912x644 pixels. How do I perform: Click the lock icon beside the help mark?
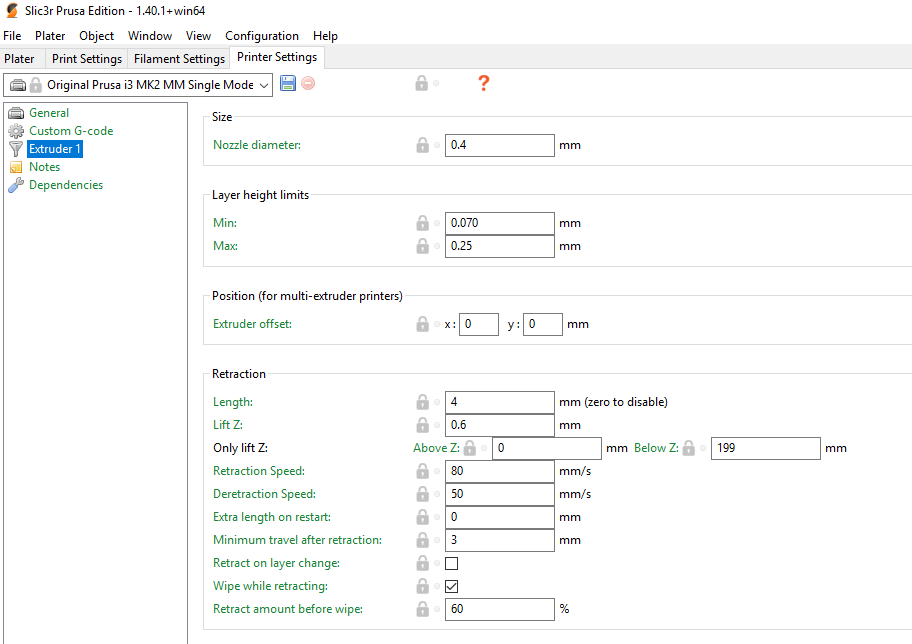pyautogui.click(x=422, y=84)
